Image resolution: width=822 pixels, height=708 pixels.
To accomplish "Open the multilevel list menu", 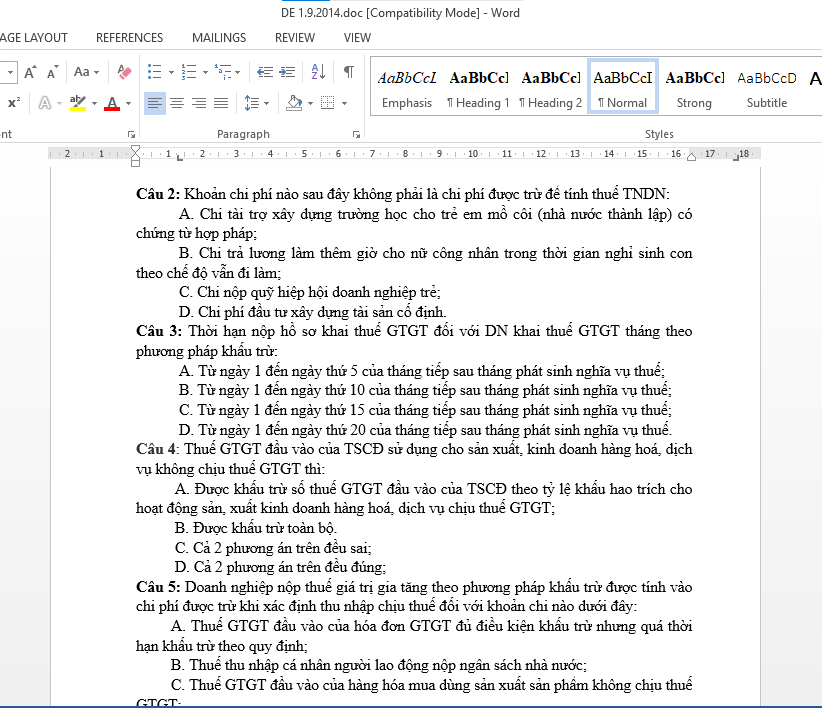I will [x=228, y=72].
